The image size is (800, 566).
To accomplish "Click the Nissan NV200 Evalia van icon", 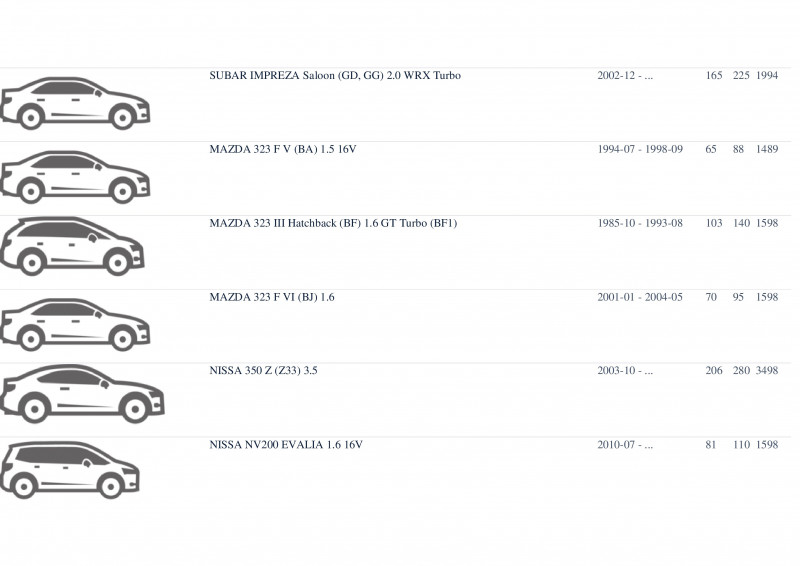I will 70,470.
